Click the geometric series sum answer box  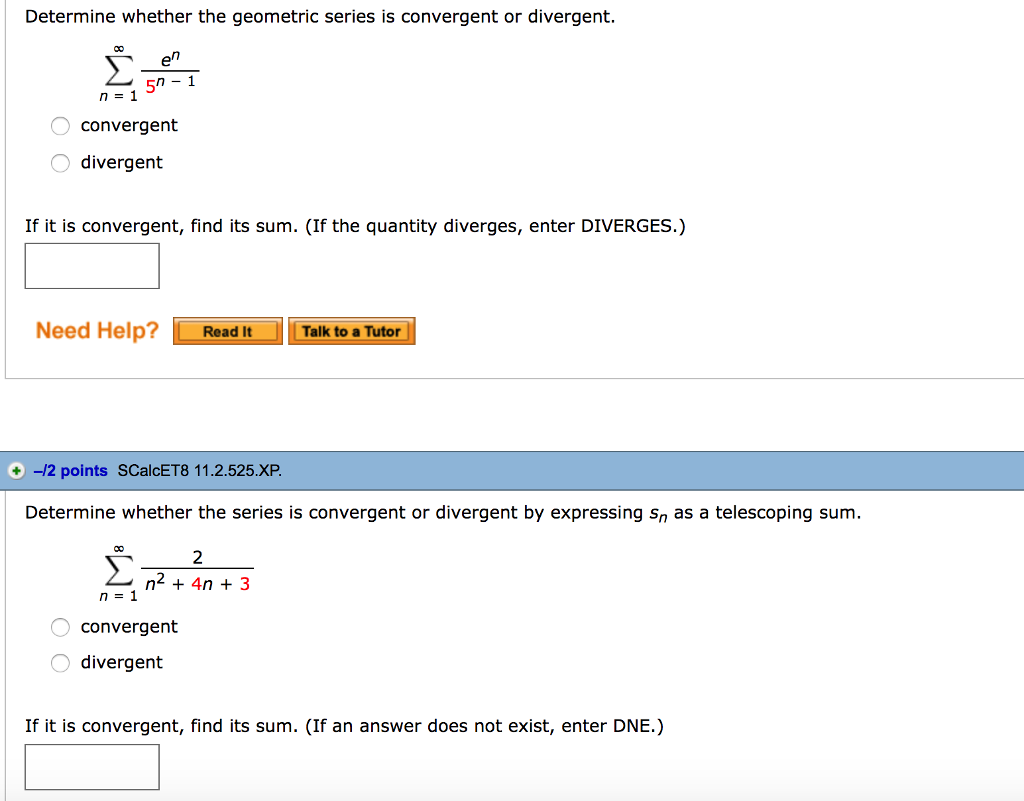(92, 265)
